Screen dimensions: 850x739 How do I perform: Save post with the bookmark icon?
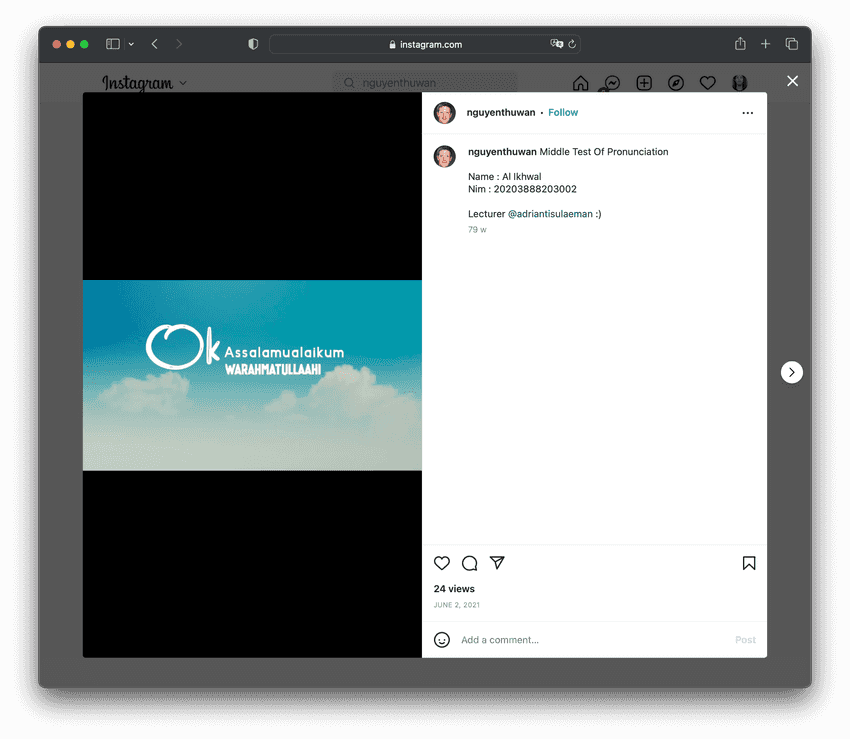coord(749,563)
